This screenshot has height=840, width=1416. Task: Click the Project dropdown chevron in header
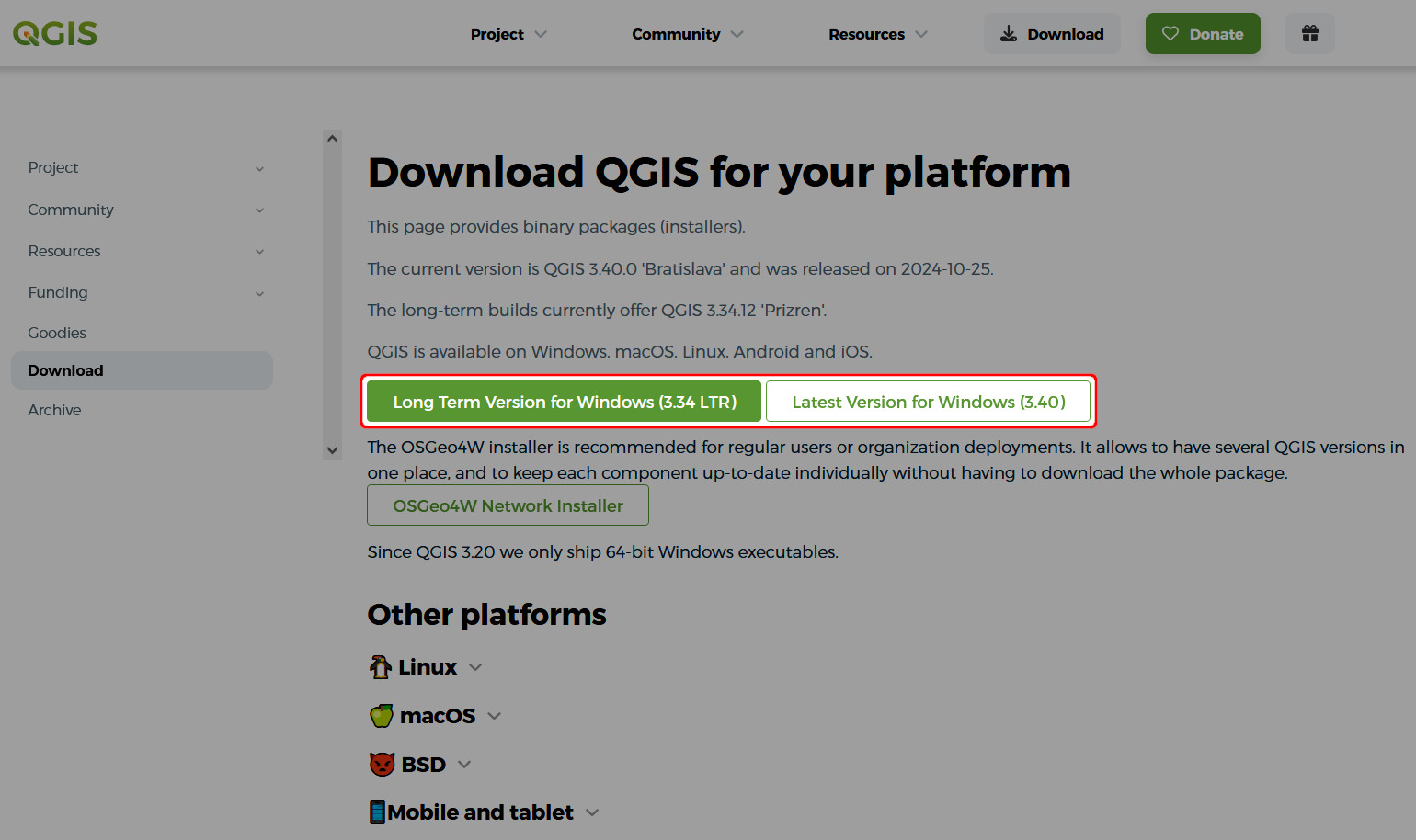coord(541,34)
